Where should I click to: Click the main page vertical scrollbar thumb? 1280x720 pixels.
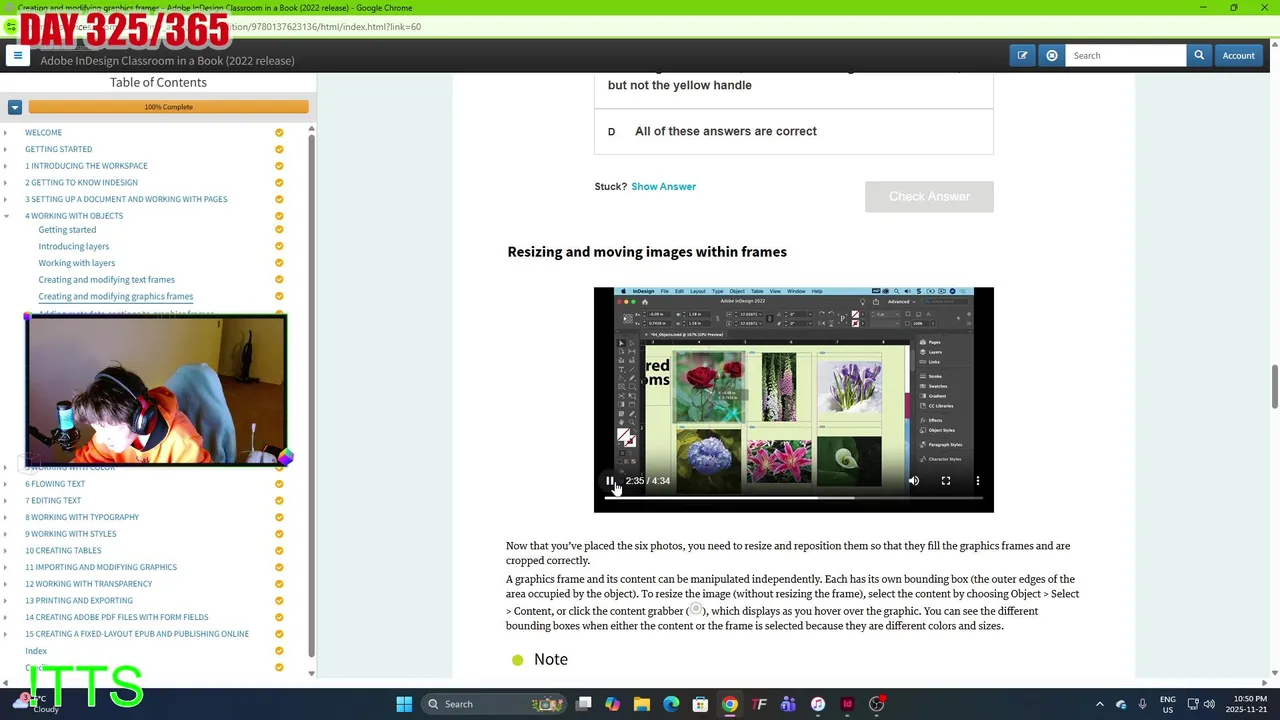[1274, 387]
